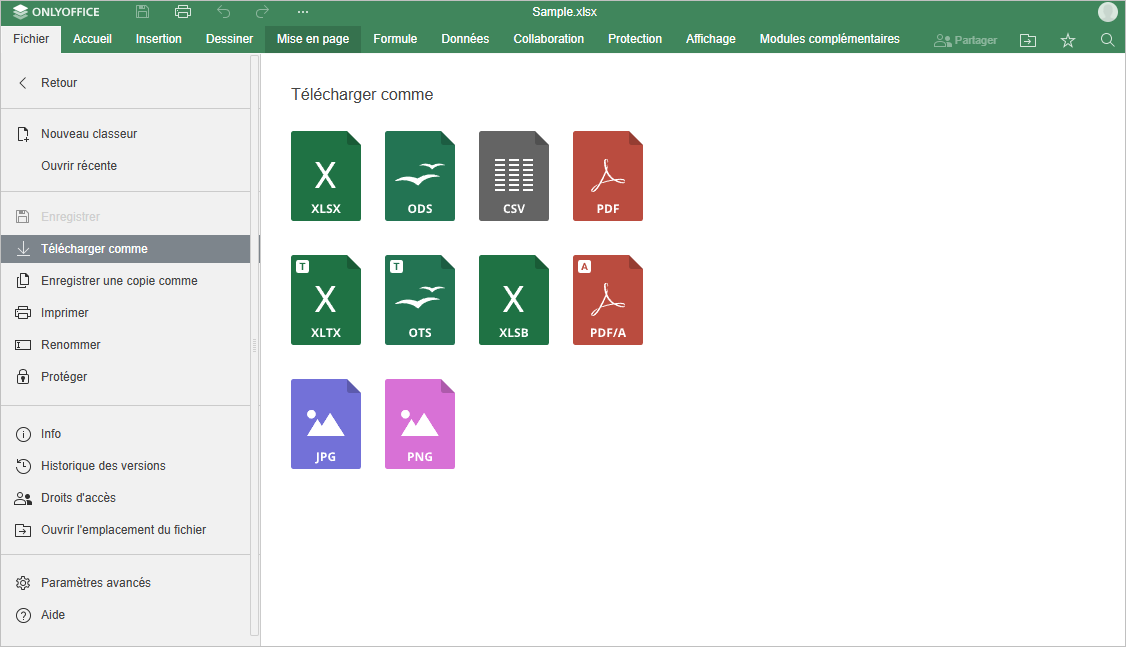Open Paramètres avancés settings
Screen dimensions: 1126x647
point(95,583)
